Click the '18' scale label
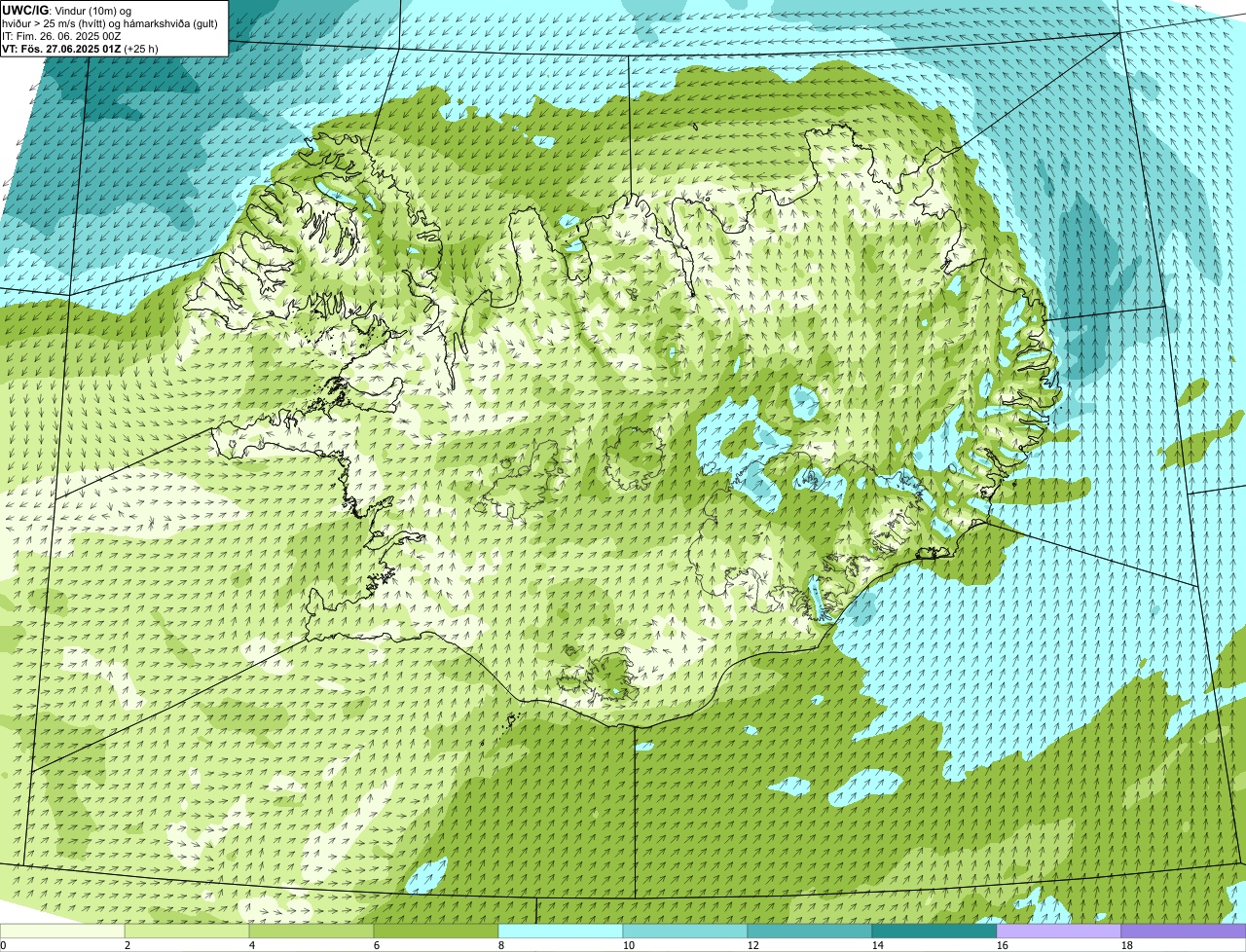Image resolution: width=1246 pixels, height=952 pixels. pos(1127,945)
